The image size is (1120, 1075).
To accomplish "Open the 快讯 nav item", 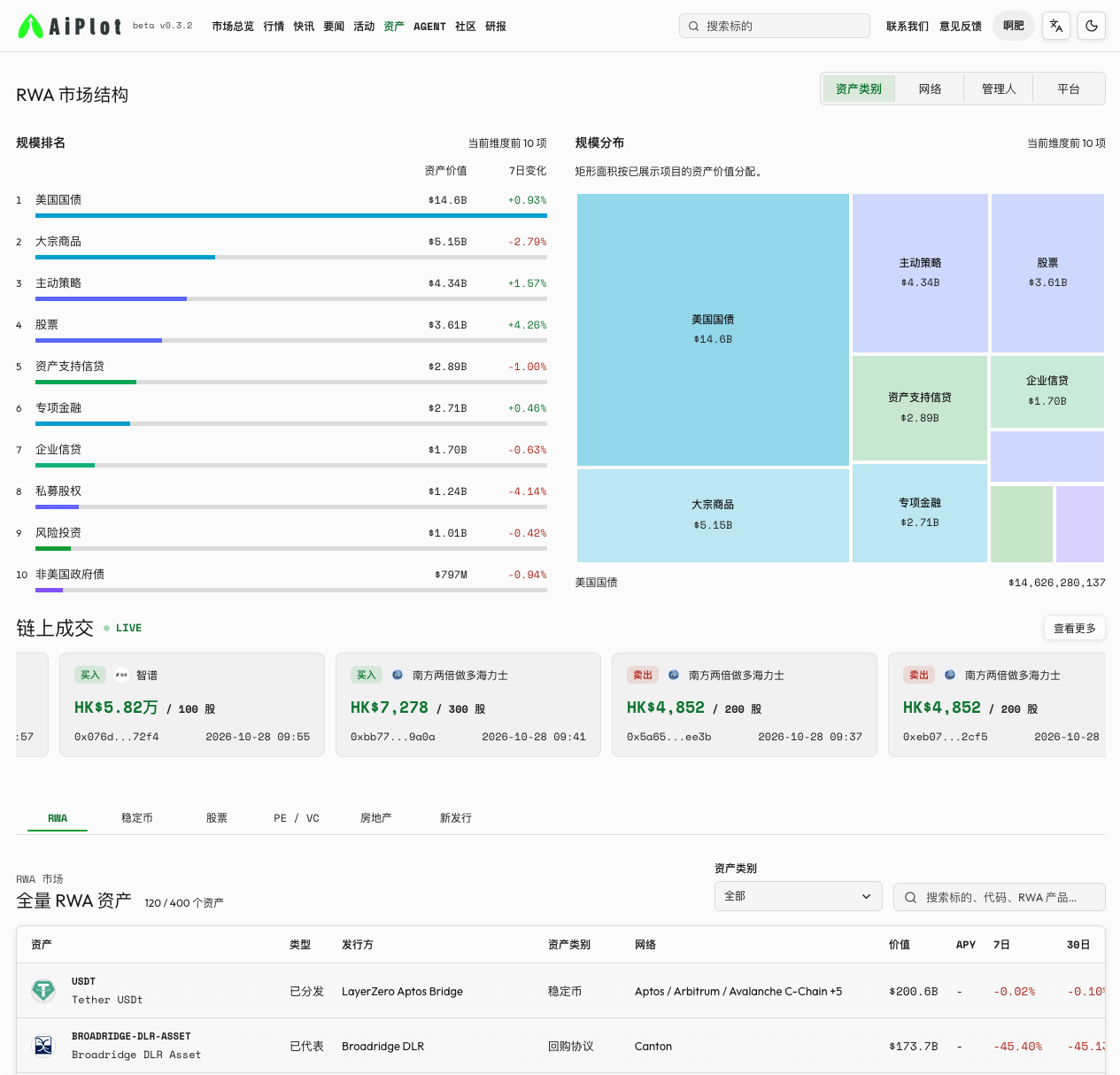I will click(305, 27).
